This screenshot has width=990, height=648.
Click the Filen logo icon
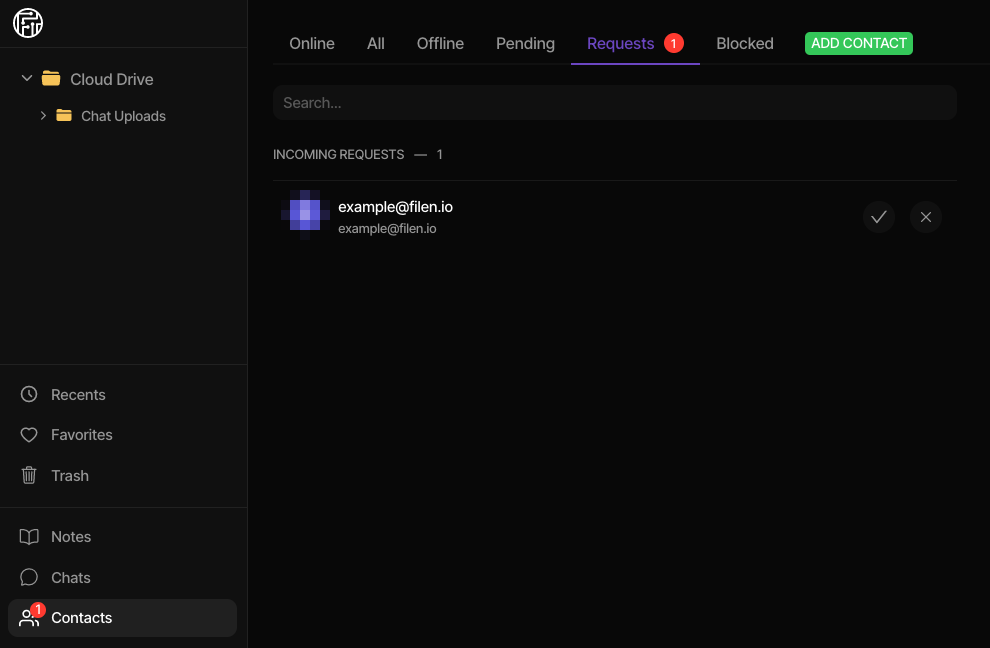coord(28,23)
